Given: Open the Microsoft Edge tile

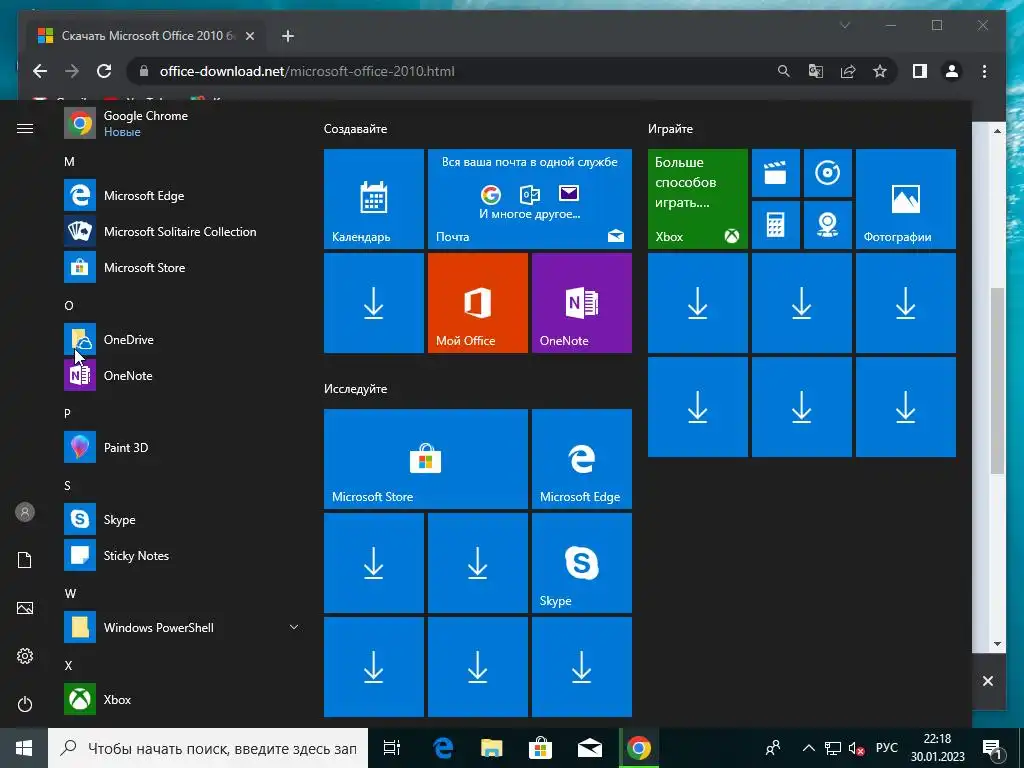Looking at the screenshot, I should click(582, 459).
